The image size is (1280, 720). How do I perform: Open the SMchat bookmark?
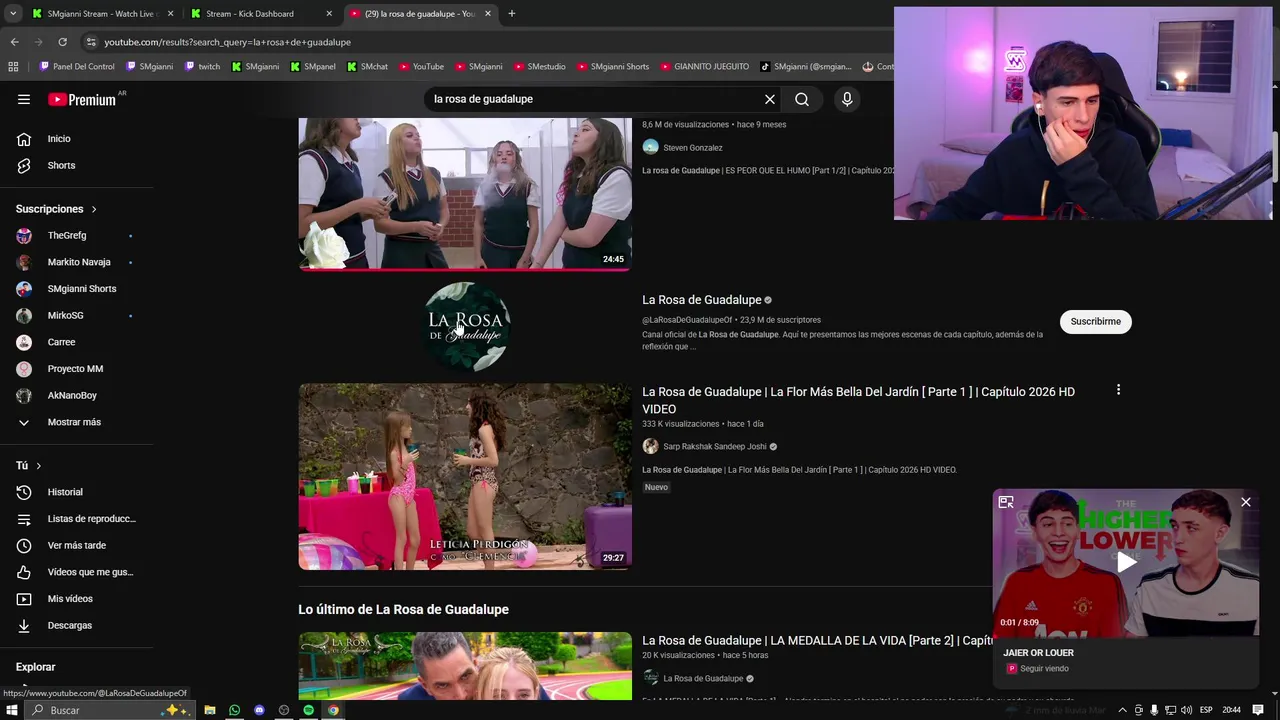pos(367,67)
